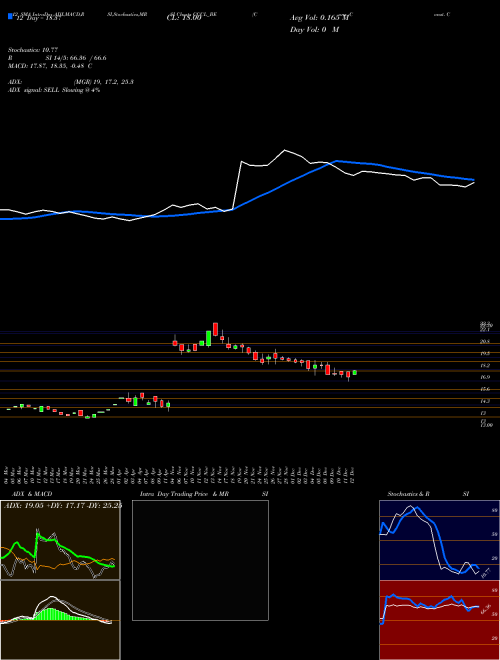Click the blue 12-day SMA legend square
This screenshot has width=500, height=660.
coord(10,16)
